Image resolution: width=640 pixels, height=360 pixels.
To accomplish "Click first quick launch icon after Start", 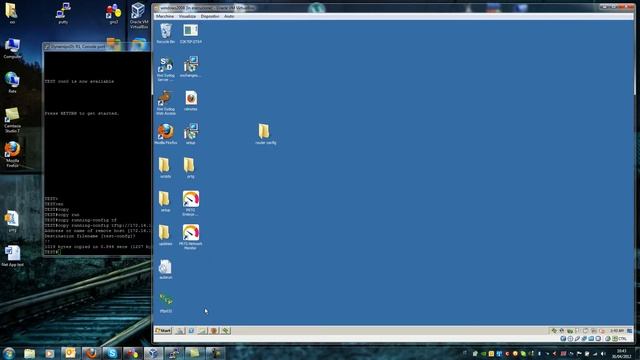I will [180, 331].
